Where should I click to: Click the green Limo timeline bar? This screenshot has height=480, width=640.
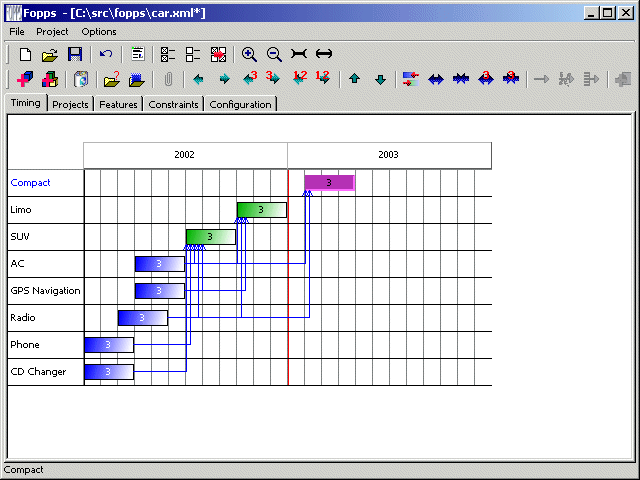(x=262, y=210)
